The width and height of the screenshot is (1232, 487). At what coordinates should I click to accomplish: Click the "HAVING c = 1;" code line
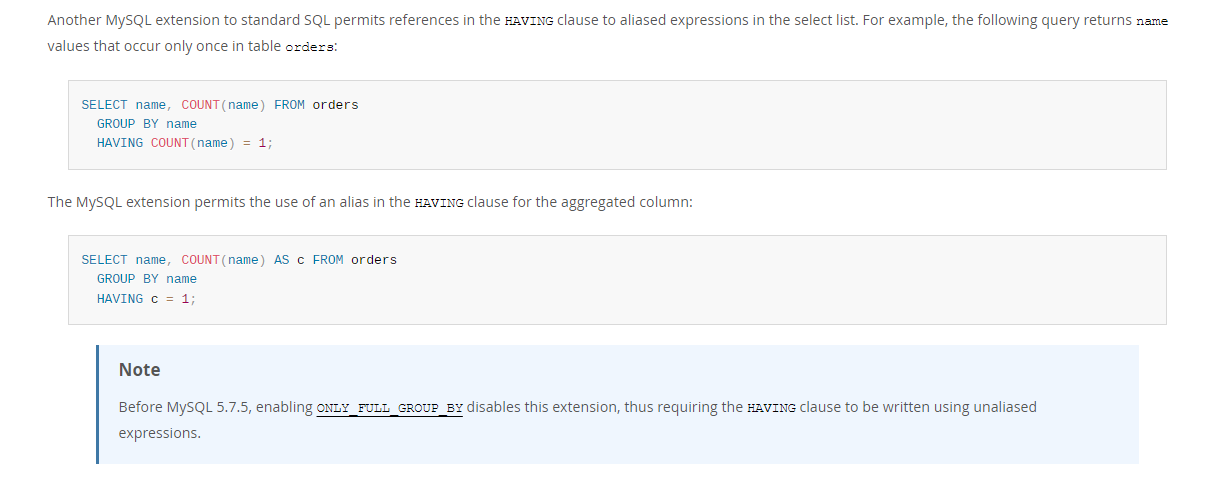coord(146,298)
